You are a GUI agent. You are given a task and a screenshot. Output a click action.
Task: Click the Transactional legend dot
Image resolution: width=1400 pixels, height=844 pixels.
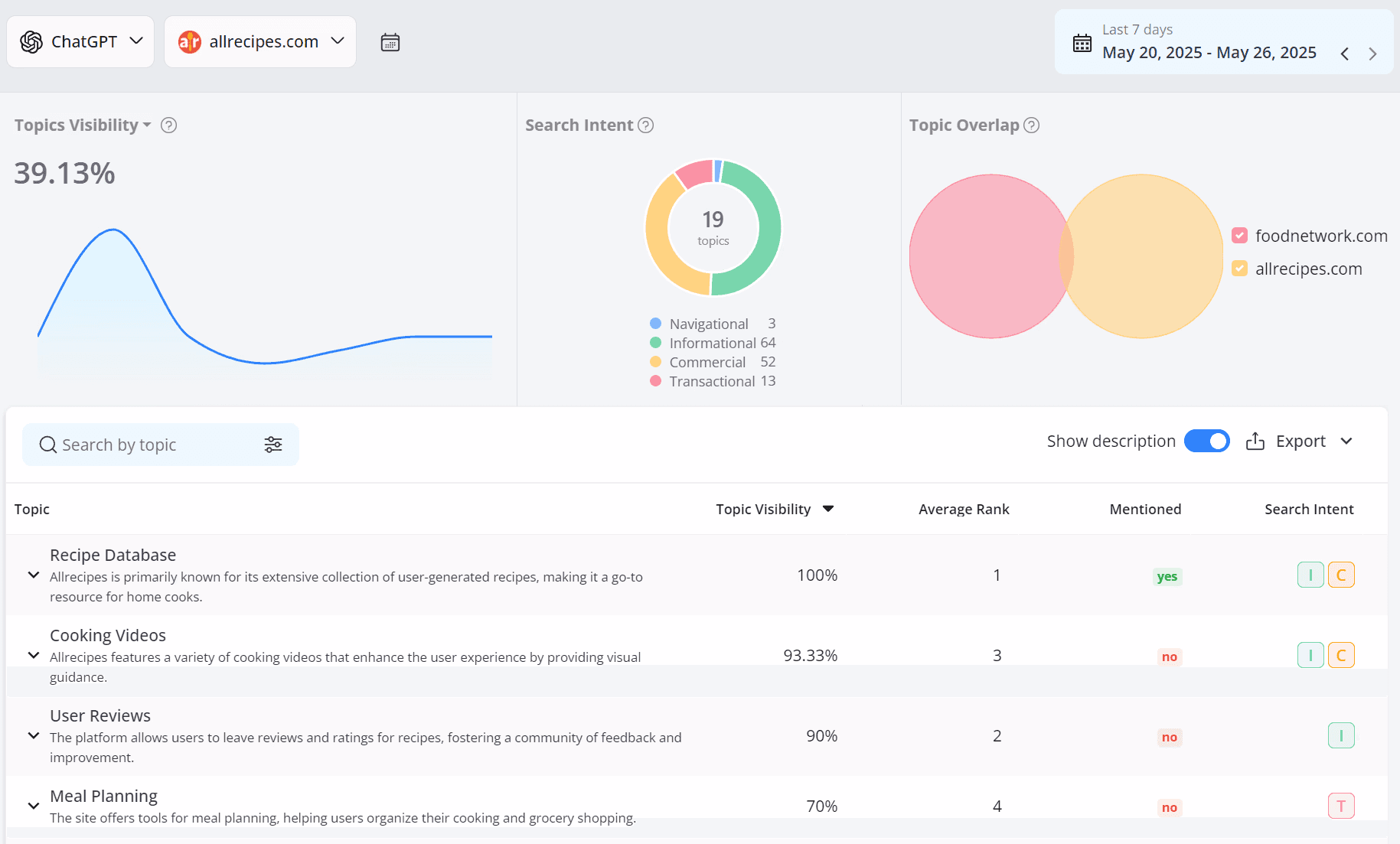pyautogui.click(x=655, y=381)
